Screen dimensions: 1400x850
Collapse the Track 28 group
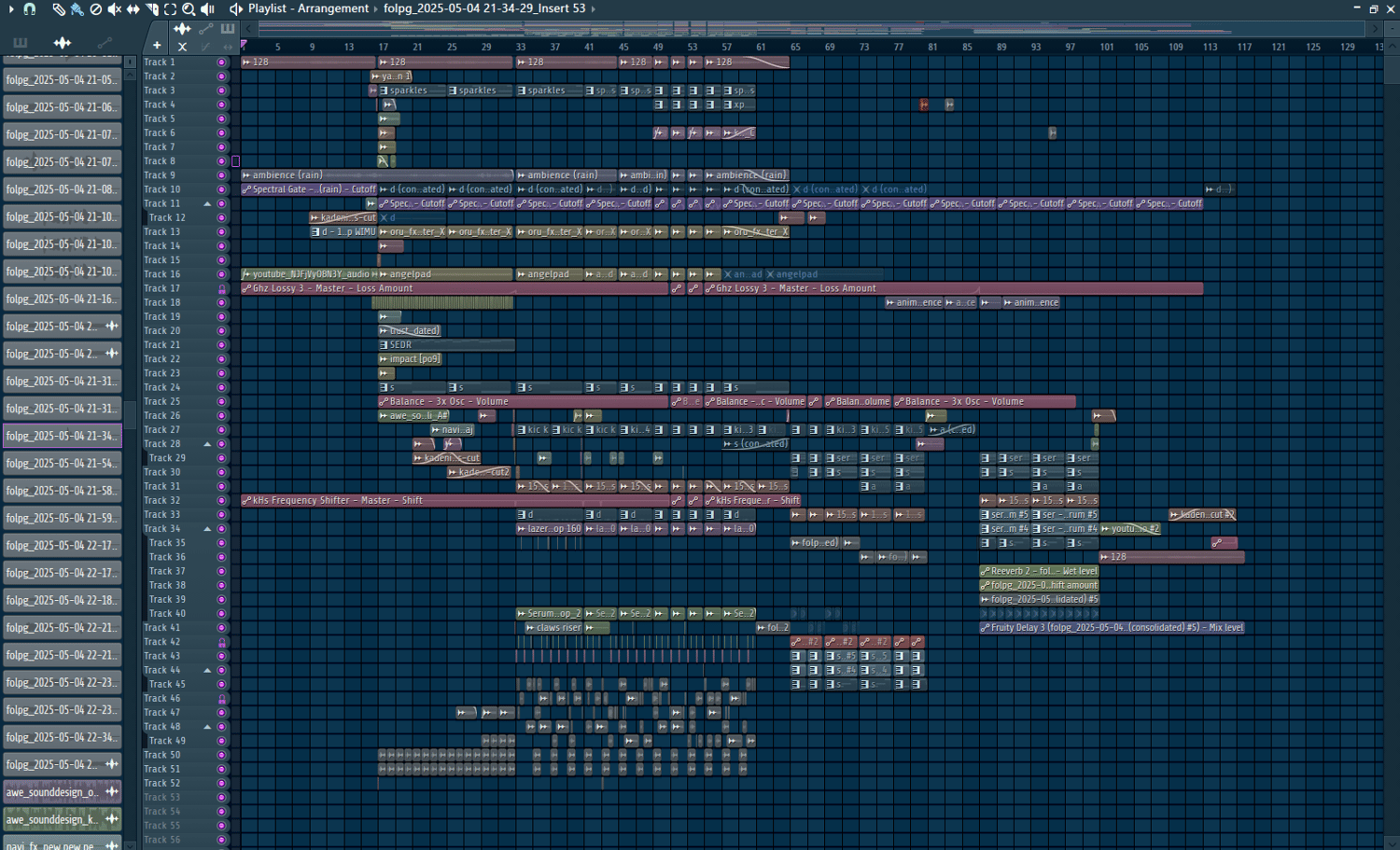pos(207,444)
